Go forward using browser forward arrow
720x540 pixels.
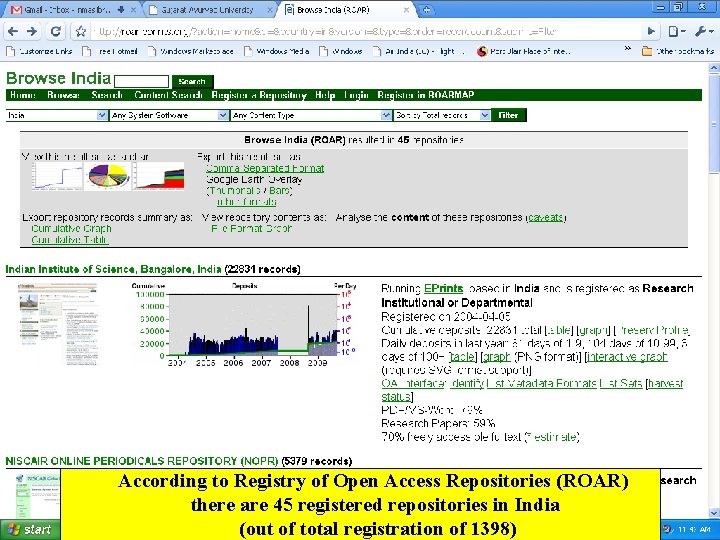[32, 31]
